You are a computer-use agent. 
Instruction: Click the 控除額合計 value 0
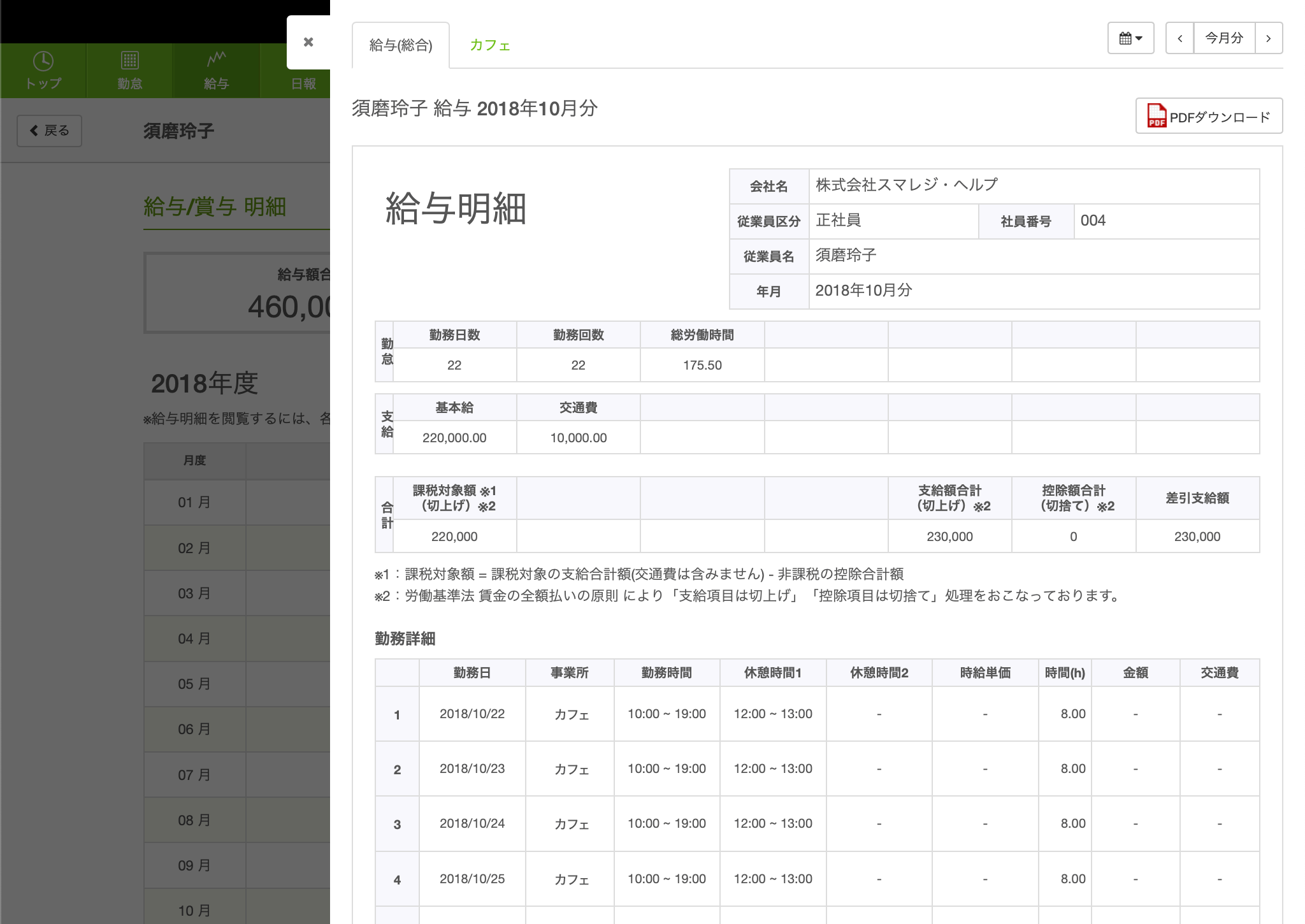pos(1074,537)
